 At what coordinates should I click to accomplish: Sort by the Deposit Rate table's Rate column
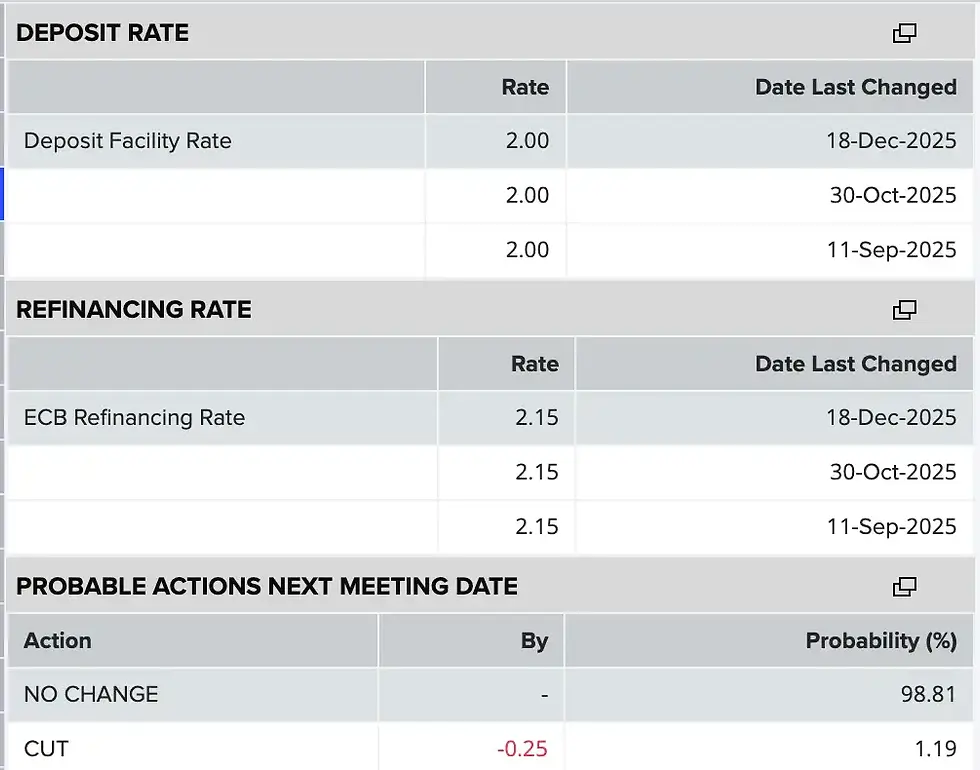coord(525,88)
